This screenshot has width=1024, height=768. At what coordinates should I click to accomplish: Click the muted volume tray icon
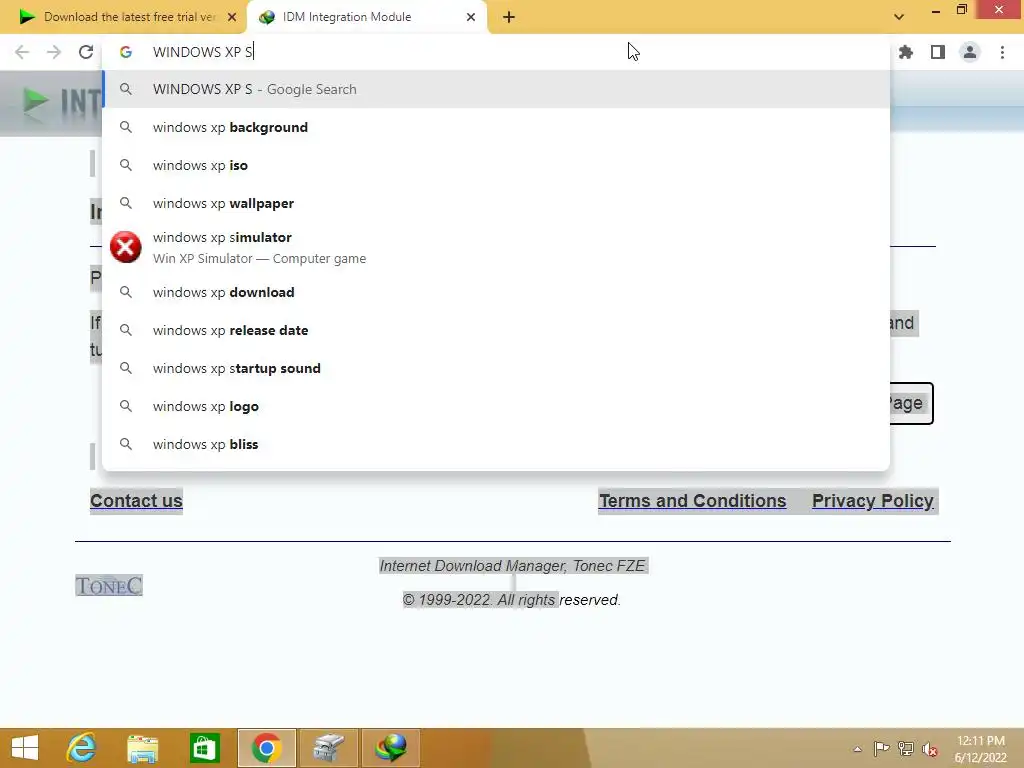(930, 749)
